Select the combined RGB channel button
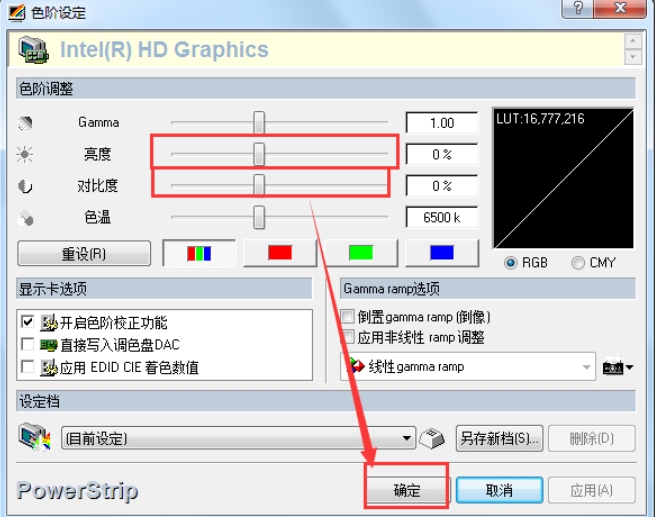 [x=199, y=253]
